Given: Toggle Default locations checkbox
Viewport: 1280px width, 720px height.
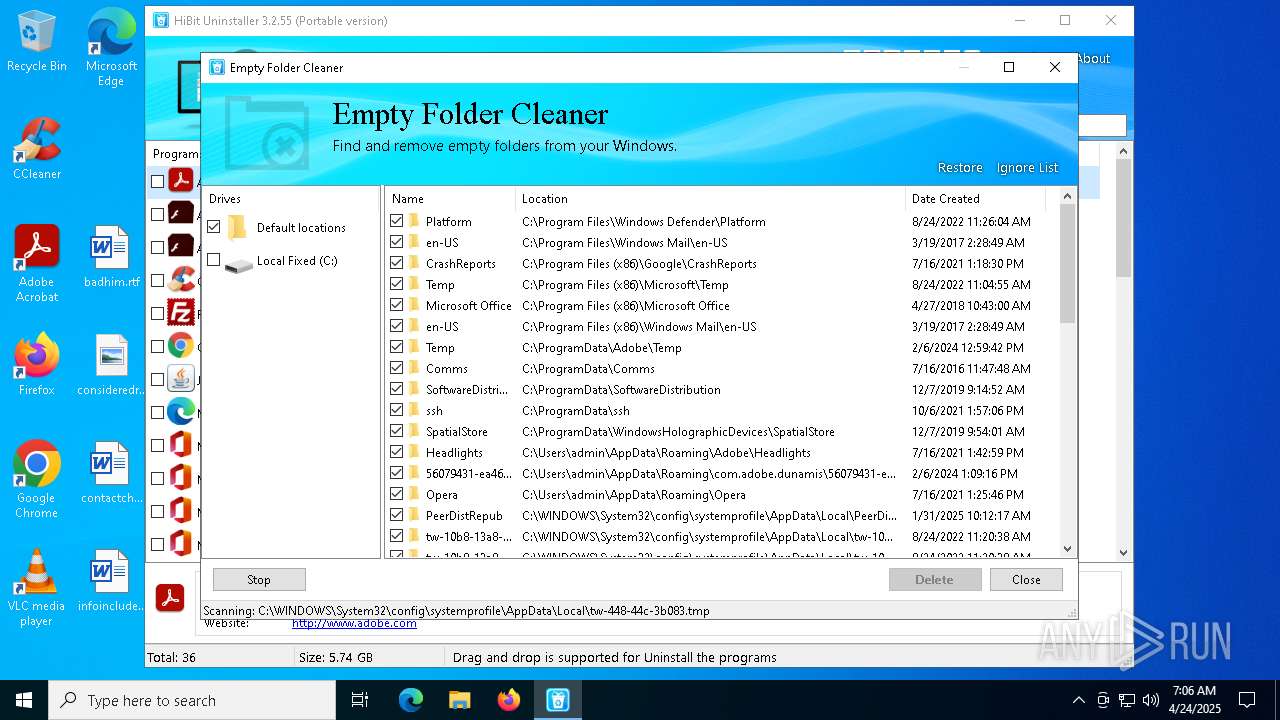Looking at the screenshot, I should pyautogui.click(x=213, y=227).
